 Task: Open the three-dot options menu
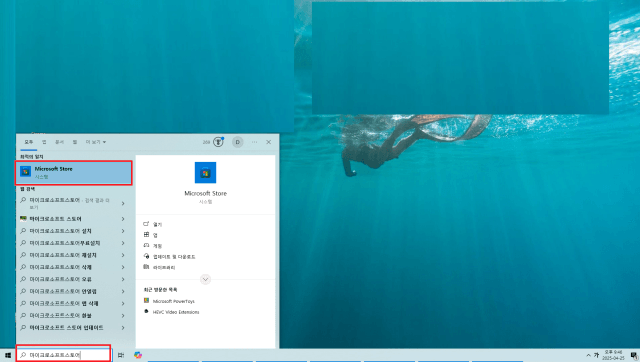point(254,142)
